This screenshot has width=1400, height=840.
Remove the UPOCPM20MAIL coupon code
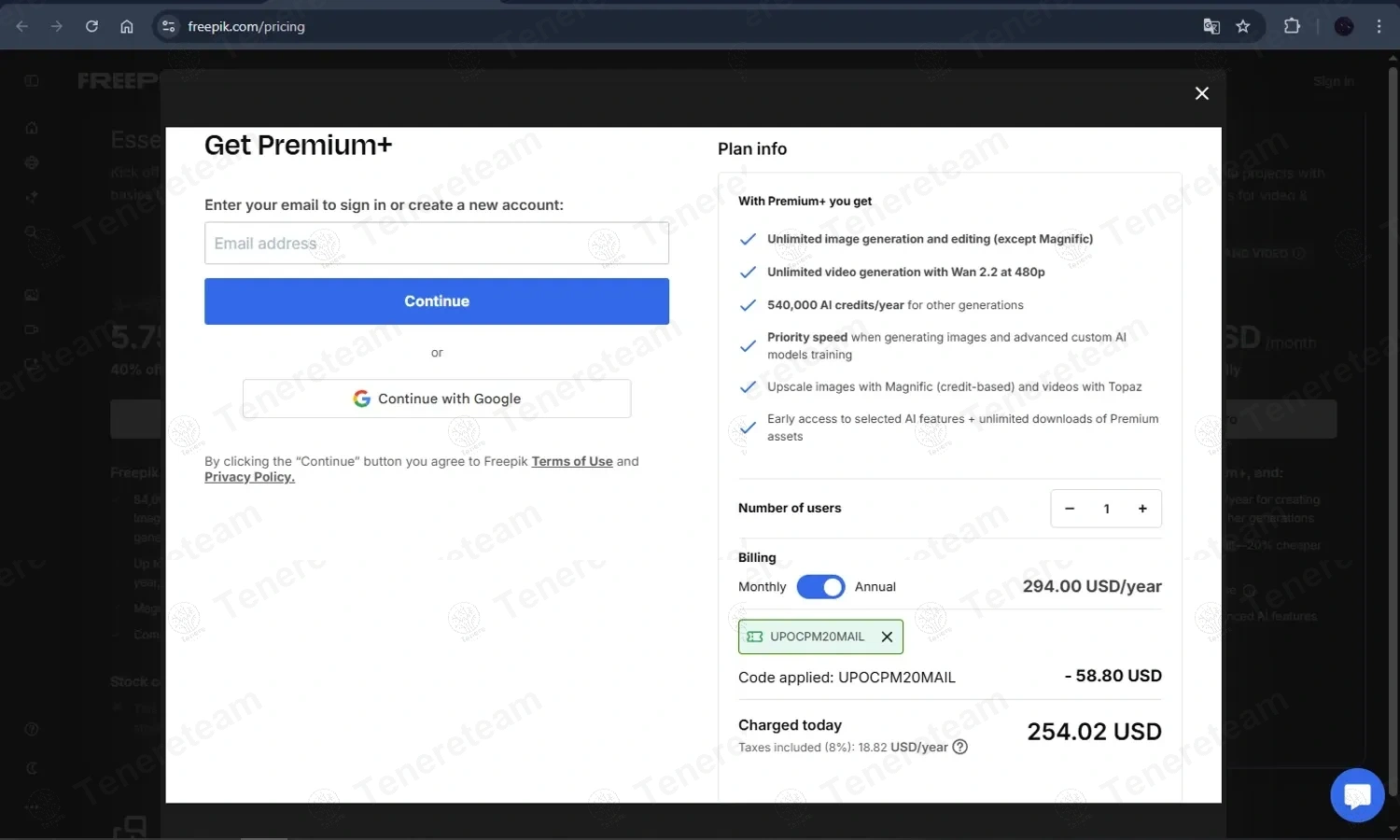click(887, 637)
